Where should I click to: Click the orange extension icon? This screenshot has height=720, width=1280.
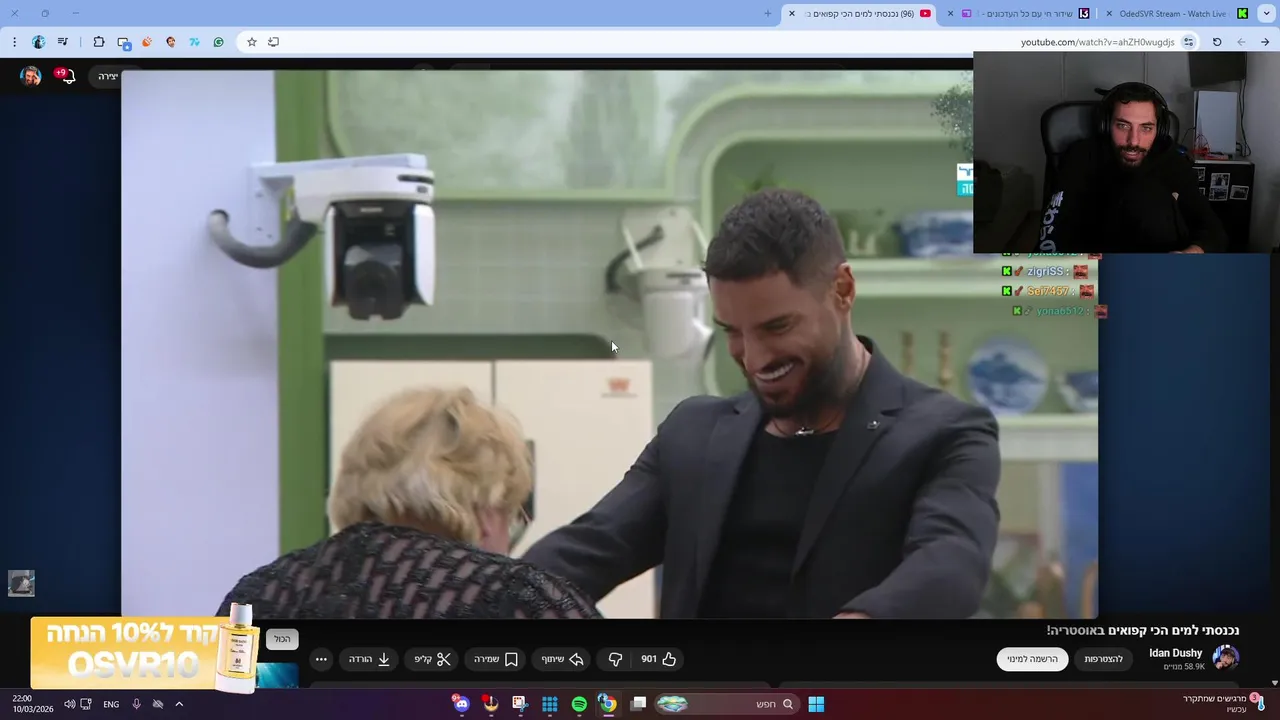click(147, 42)
